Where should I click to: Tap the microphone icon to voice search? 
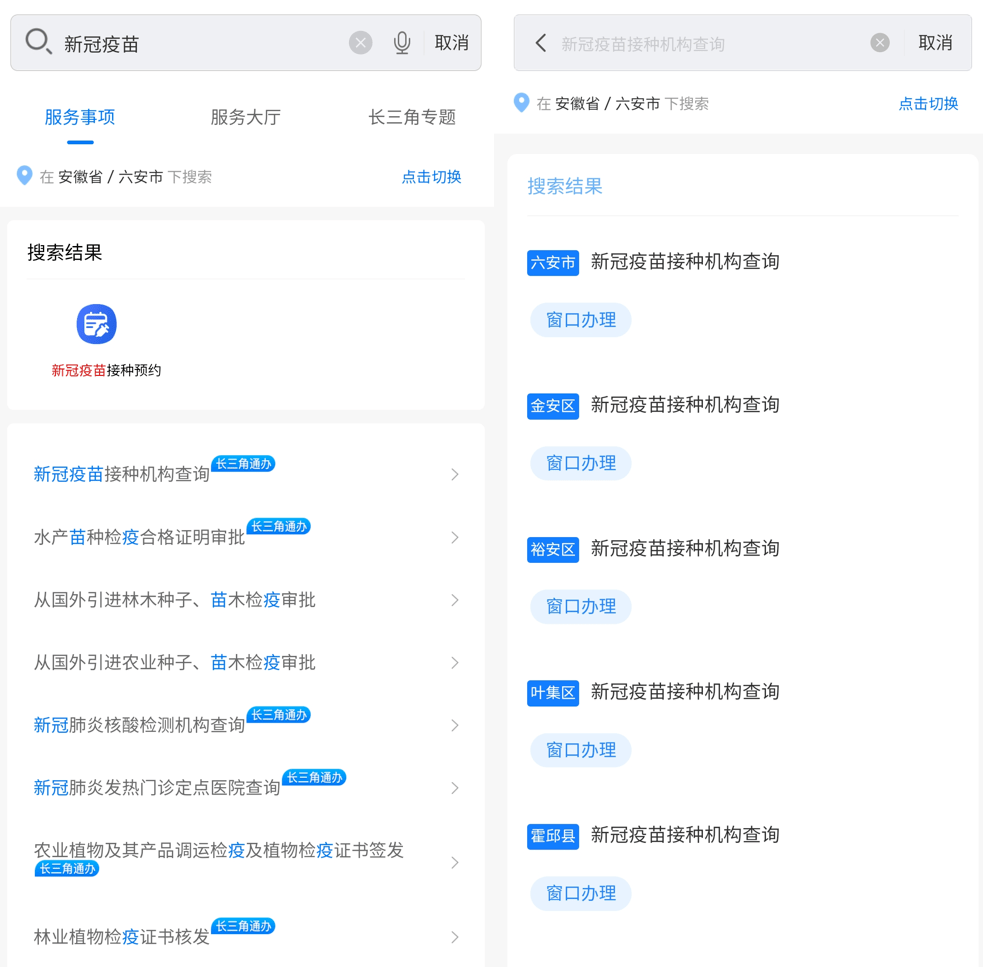coord(402,42)
